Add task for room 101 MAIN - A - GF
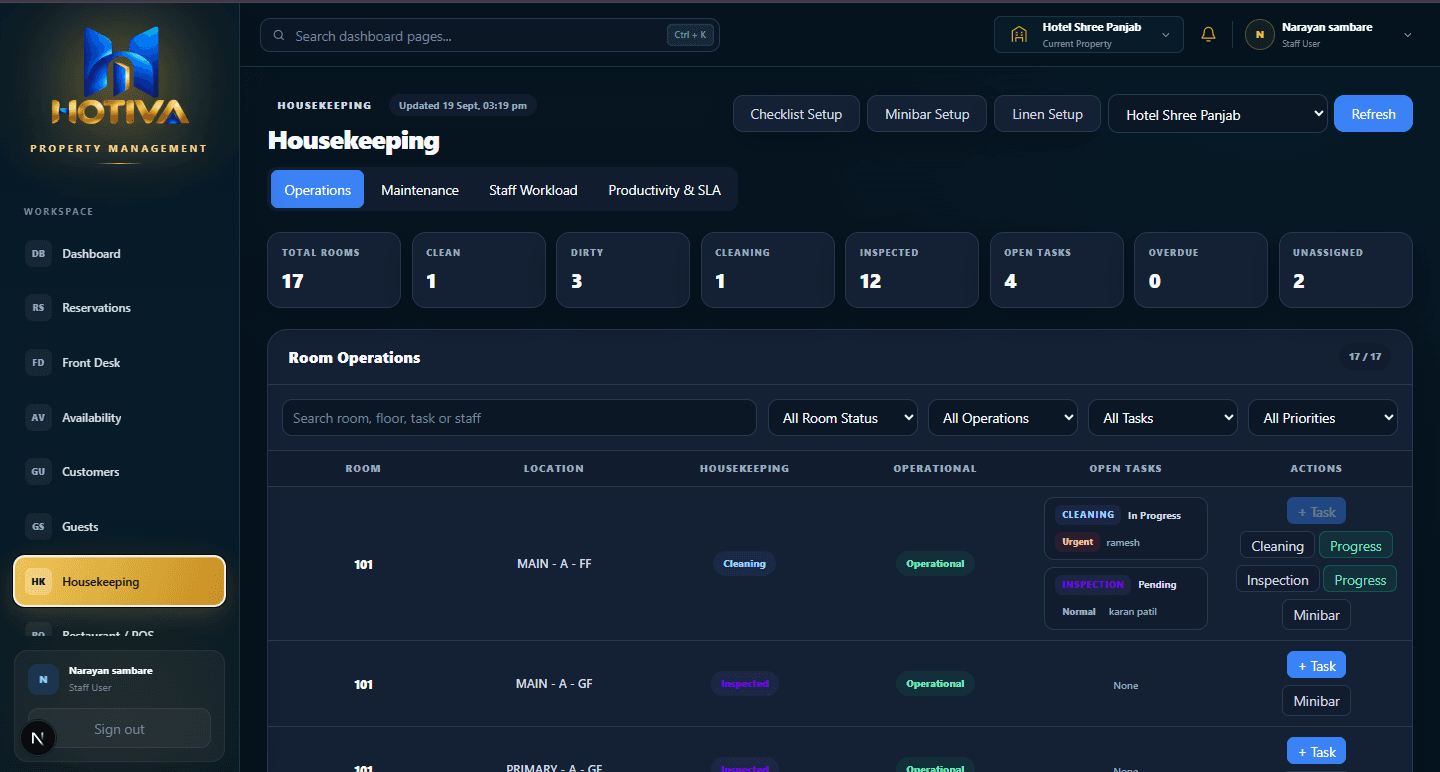The height and width of the screenshot is (772, 1440). (x=1316, y=666)
